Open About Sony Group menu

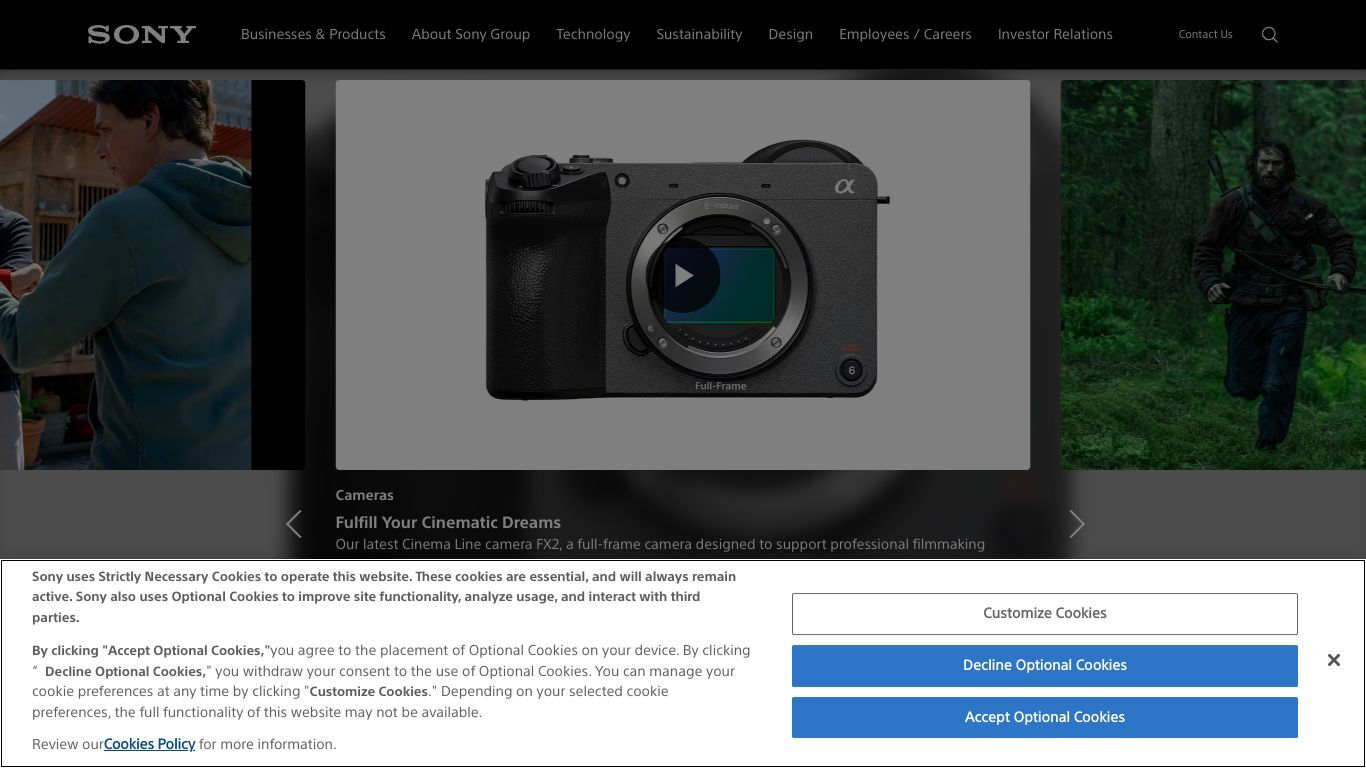(471, 34)
